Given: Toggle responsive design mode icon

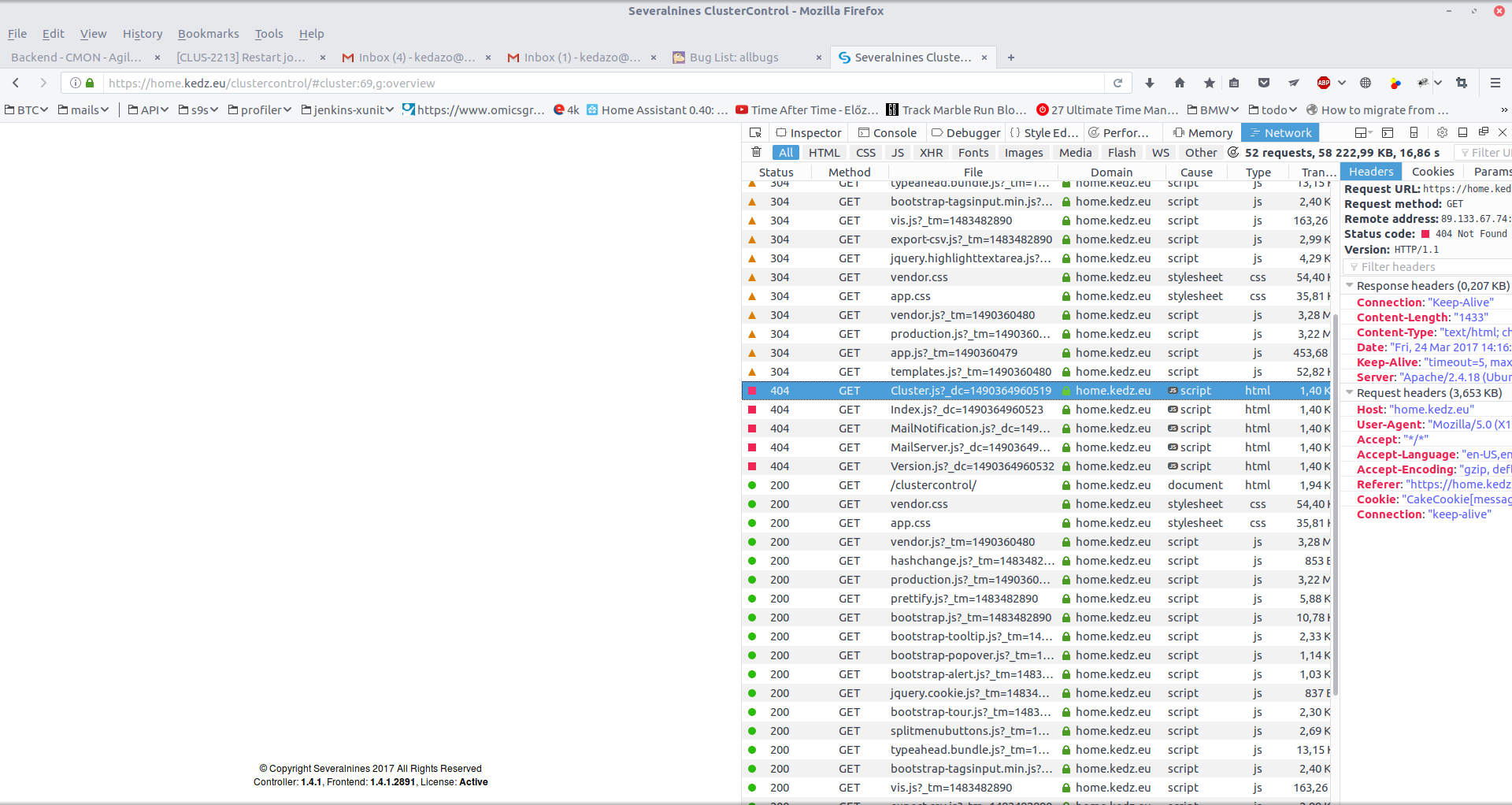Looking at the screenshot, I should (1414, 132).
